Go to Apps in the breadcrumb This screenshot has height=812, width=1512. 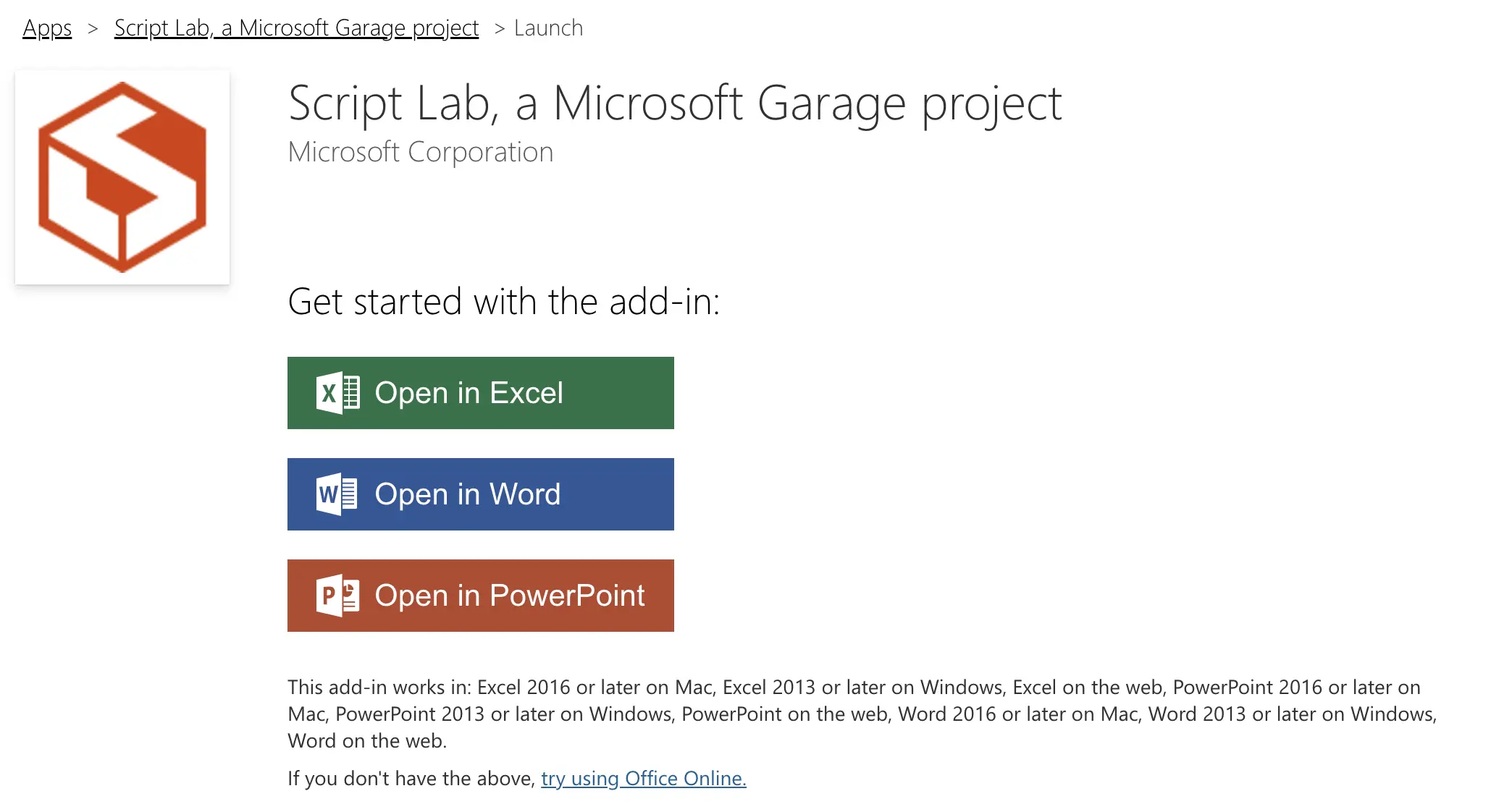click(47, 28)
